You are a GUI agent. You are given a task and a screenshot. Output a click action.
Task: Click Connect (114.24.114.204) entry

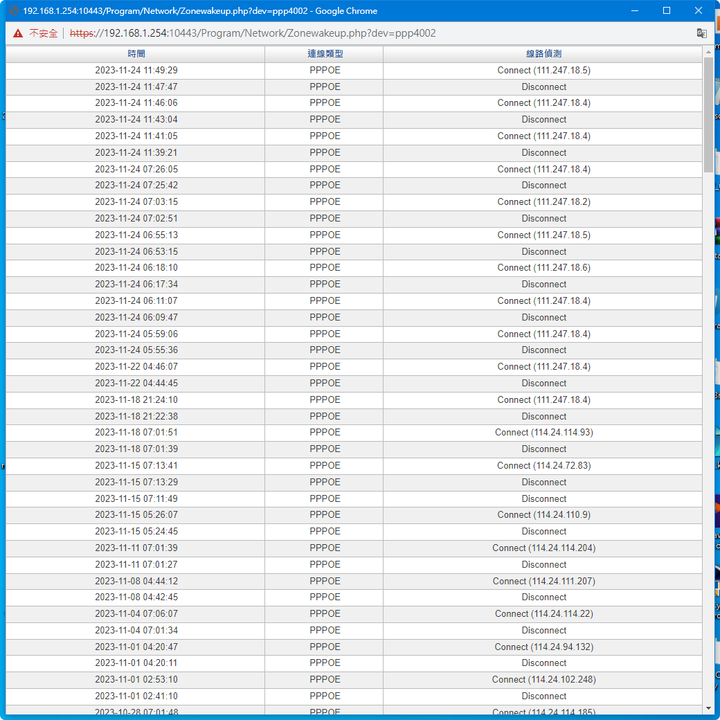point(544,548)
